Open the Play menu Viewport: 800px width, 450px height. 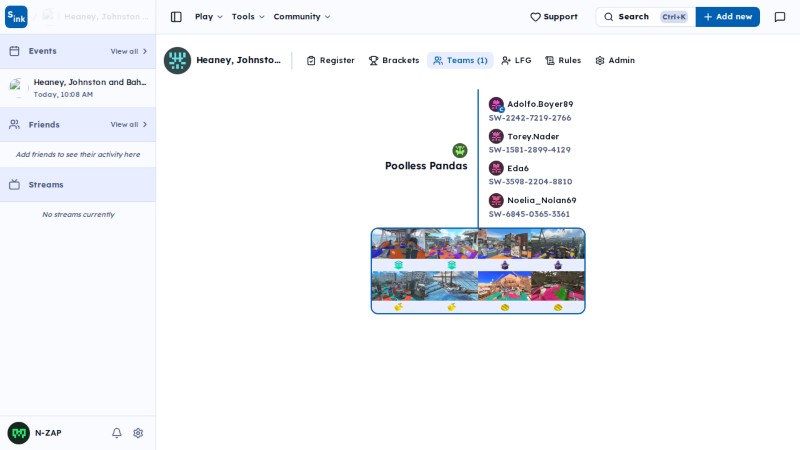tap(209, 17)
